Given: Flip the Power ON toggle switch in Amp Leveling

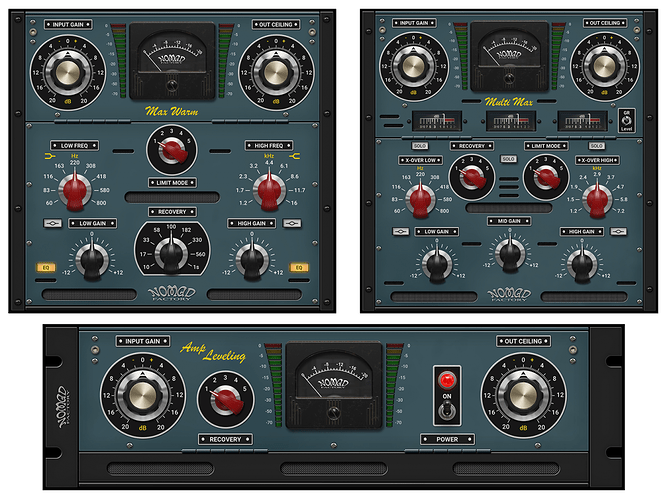Looking at the screenshot, I should click(446, 411).
